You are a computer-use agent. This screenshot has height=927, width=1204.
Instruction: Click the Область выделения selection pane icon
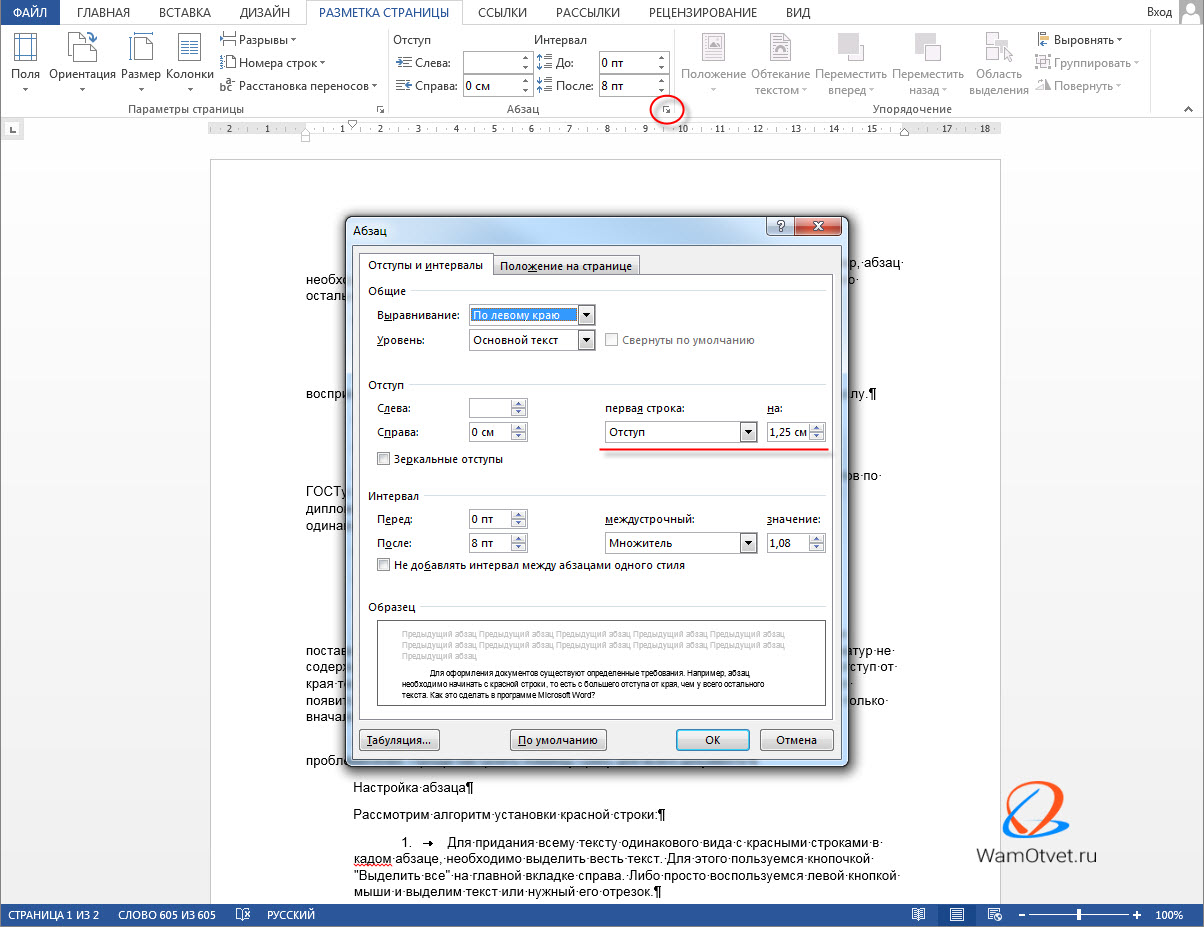999,60
